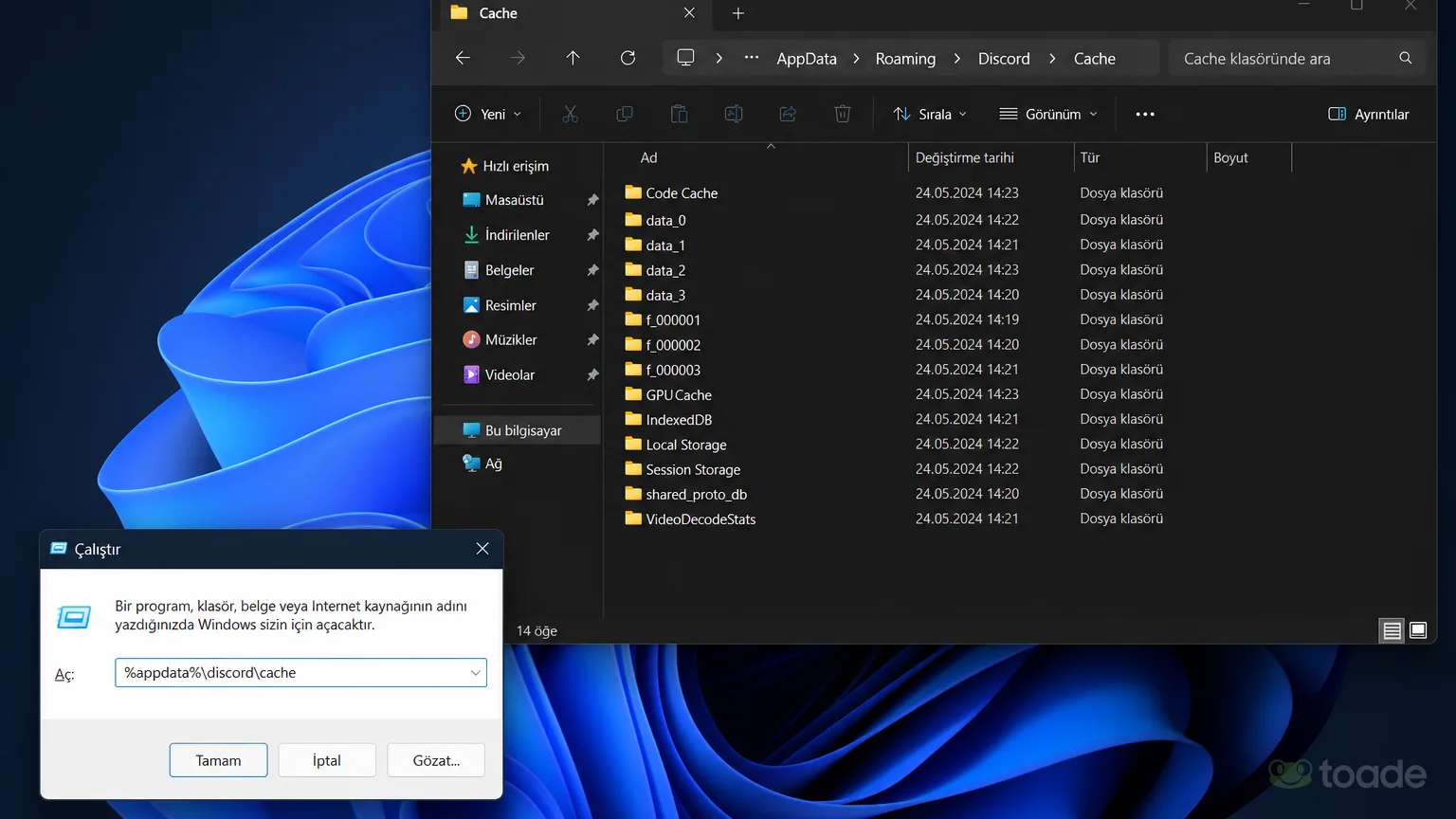Select the Cache tab title
This screenshot has width=1456, height=819.
498,13
